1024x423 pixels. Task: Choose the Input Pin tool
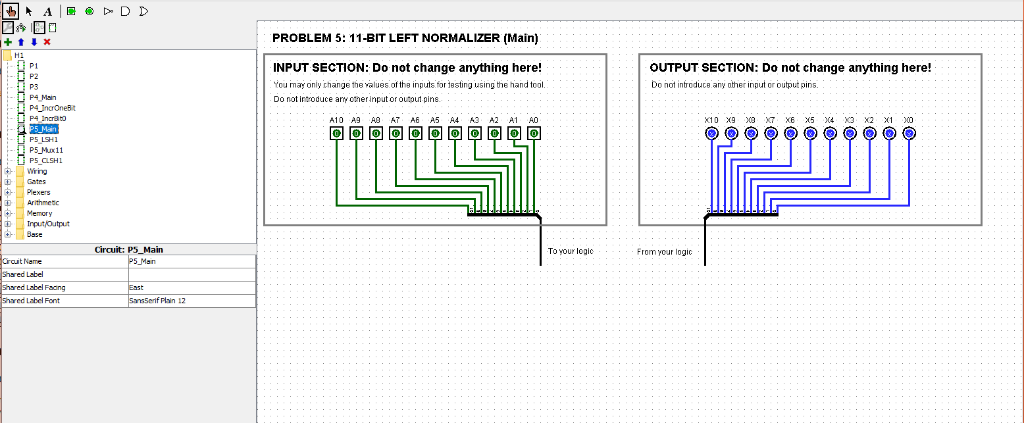click(x=71, y=11)
